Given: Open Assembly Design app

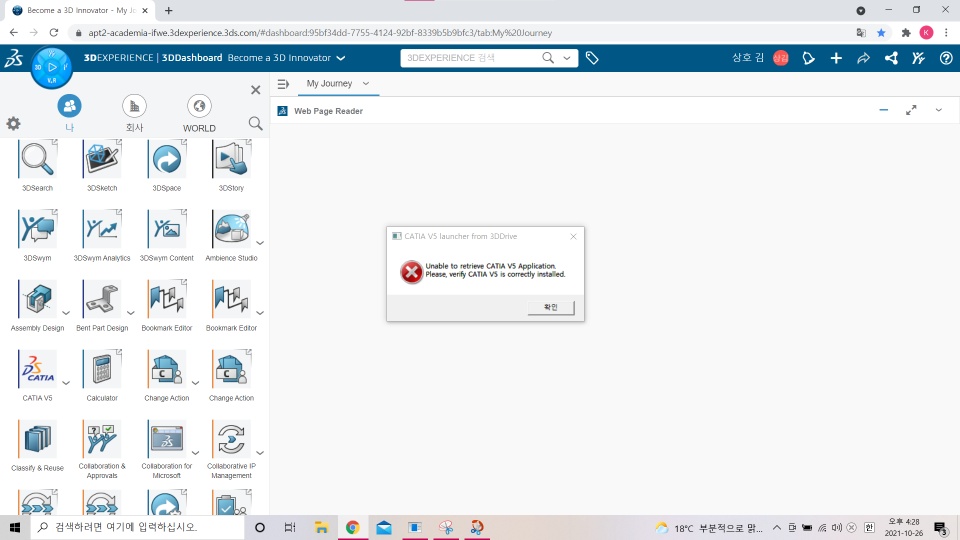Looking at the screenshot, I should coord(37,299).
